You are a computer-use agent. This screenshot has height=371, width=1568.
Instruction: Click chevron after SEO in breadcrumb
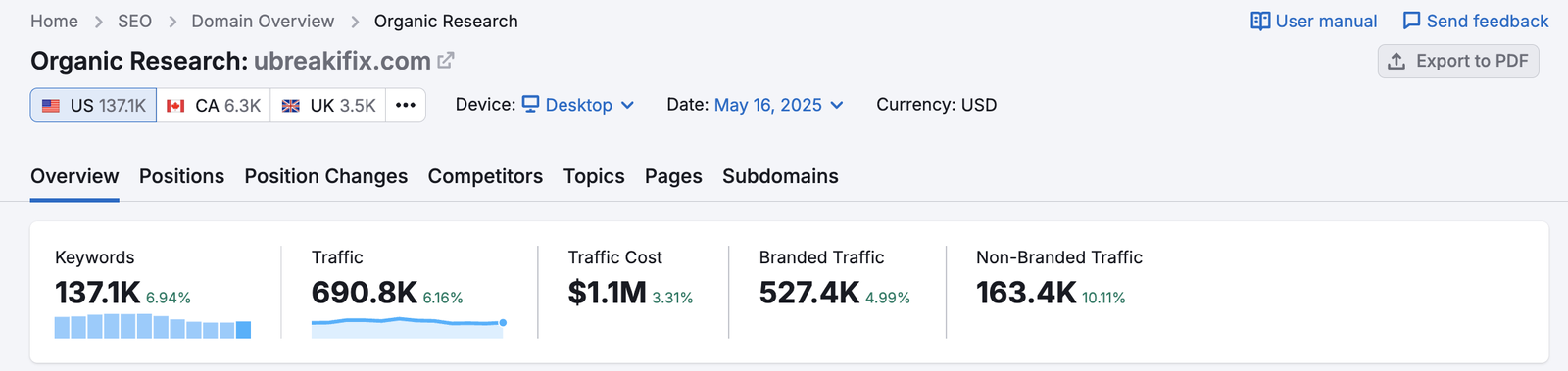(172, 22)
